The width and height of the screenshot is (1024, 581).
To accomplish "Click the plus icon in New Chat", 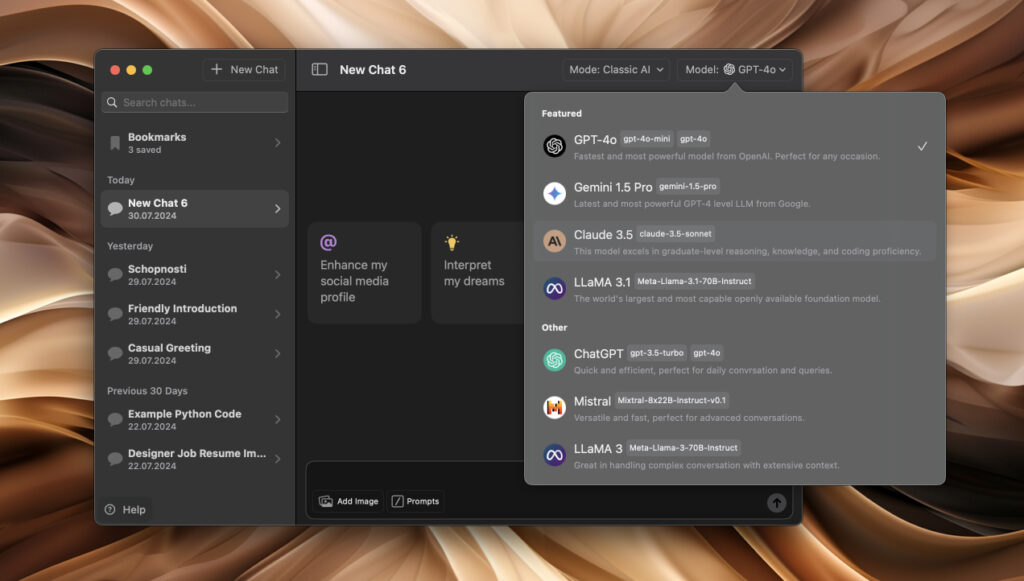I will 217,69.
